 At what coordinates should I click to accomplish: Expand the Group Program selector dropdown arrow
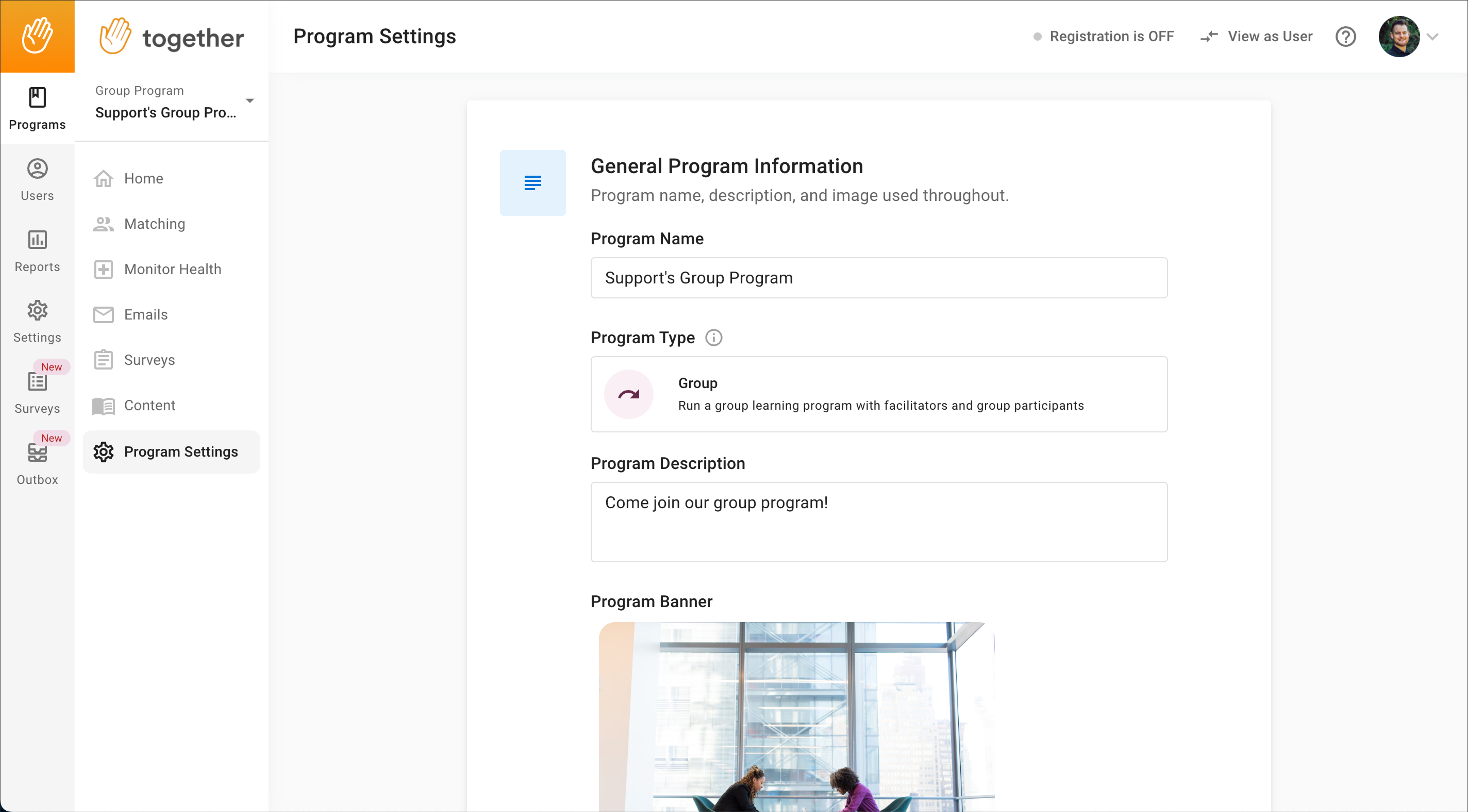click(250, 101)
